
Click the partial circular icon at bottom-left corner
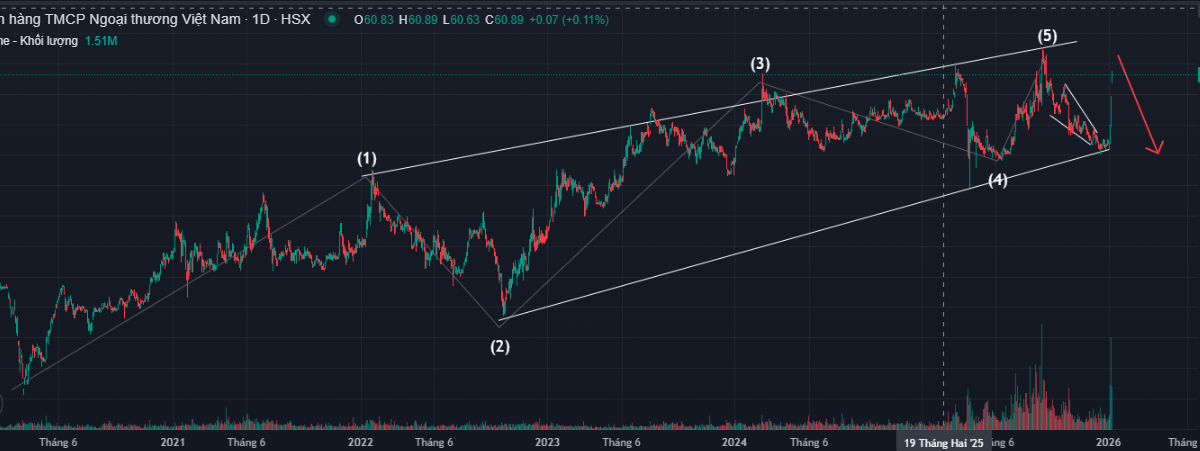2,405
